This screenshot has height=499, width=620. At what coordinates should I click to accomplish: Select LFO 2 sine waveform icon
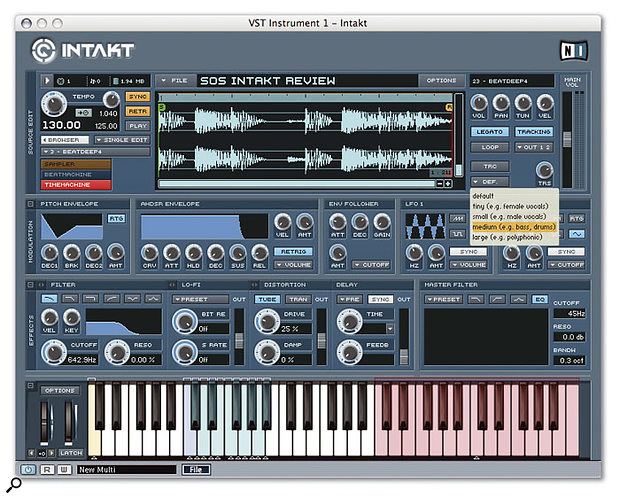coord(577,234)
